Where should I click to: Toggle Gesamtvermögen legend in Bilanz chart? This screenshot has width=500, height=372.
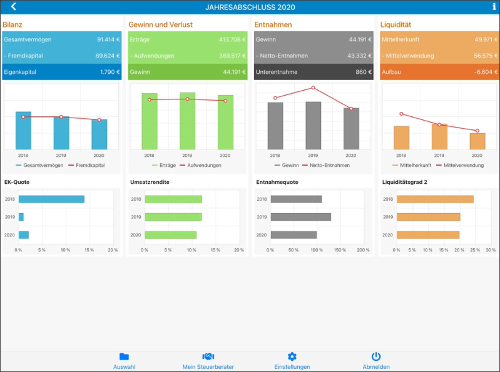point(39,165)
